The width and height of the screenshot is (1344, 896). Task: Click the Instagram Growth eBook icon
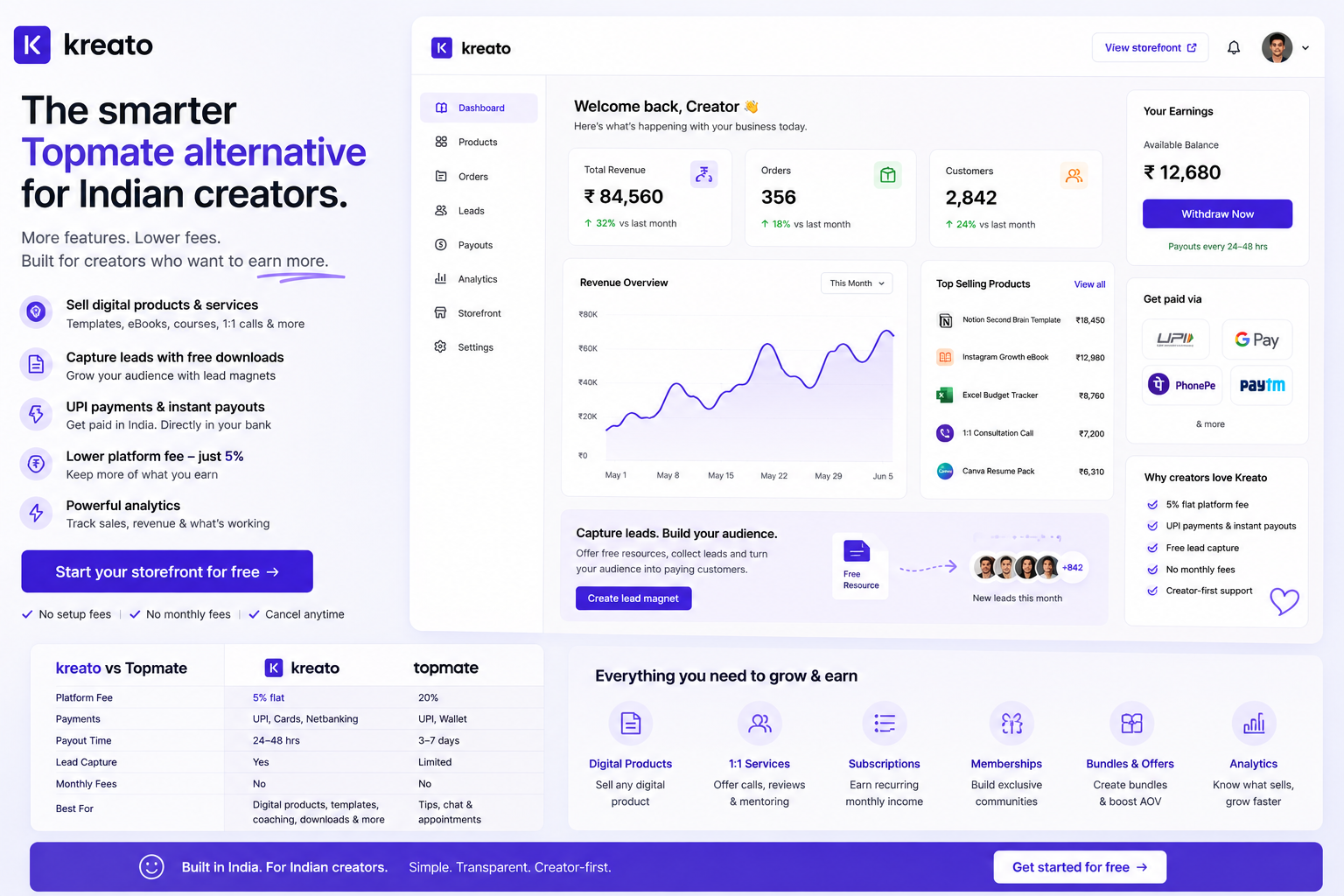point(945,357)
